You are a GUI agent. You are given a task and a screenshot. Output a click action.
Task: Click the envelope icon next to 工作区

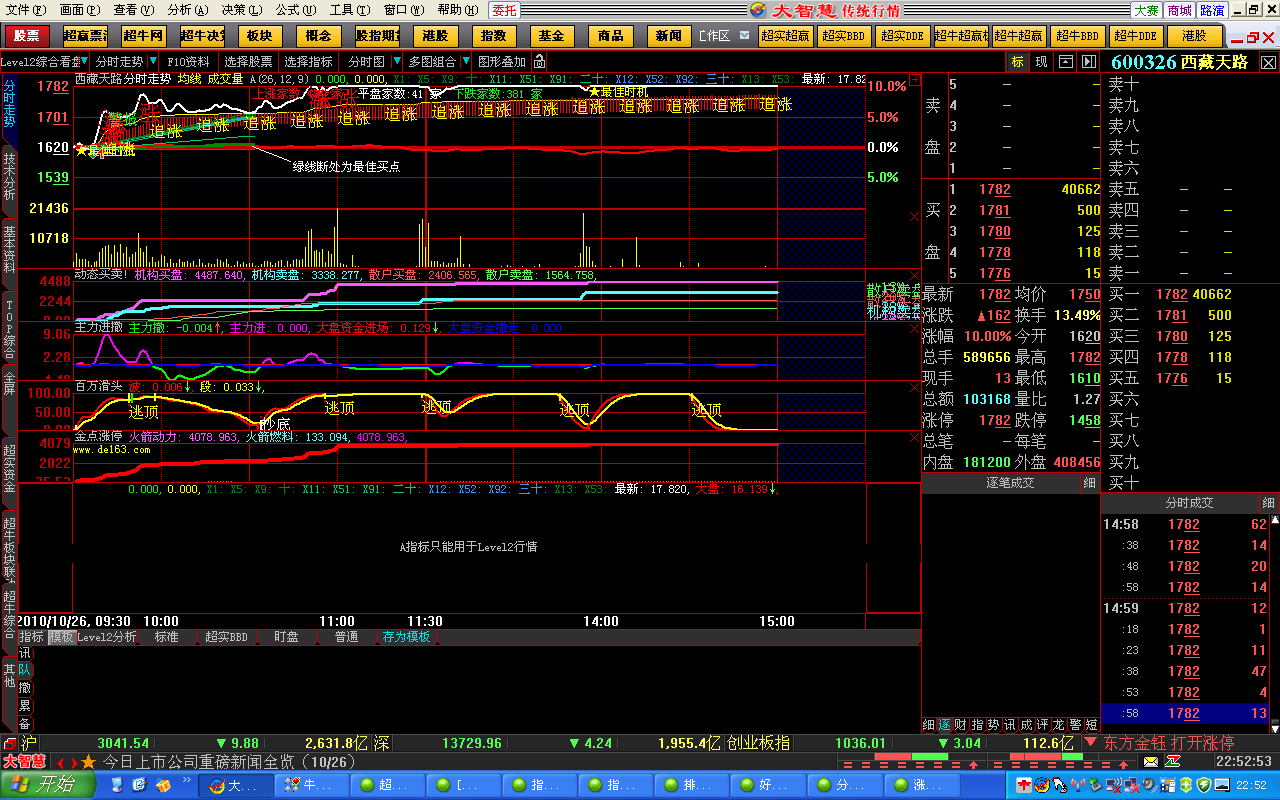(x=746, y=36)
